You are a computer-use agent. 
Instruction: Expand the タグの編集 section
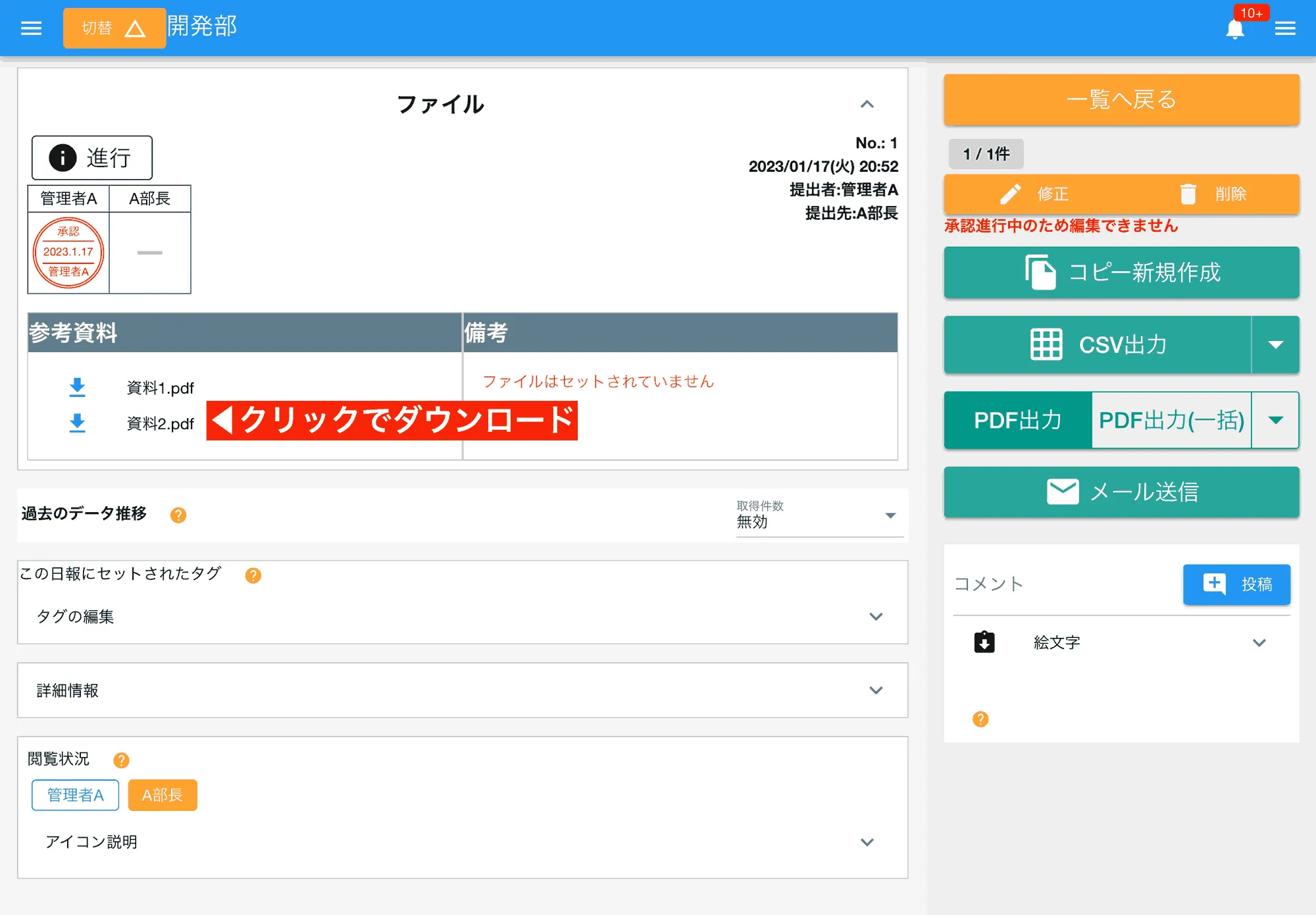[876, 617]
